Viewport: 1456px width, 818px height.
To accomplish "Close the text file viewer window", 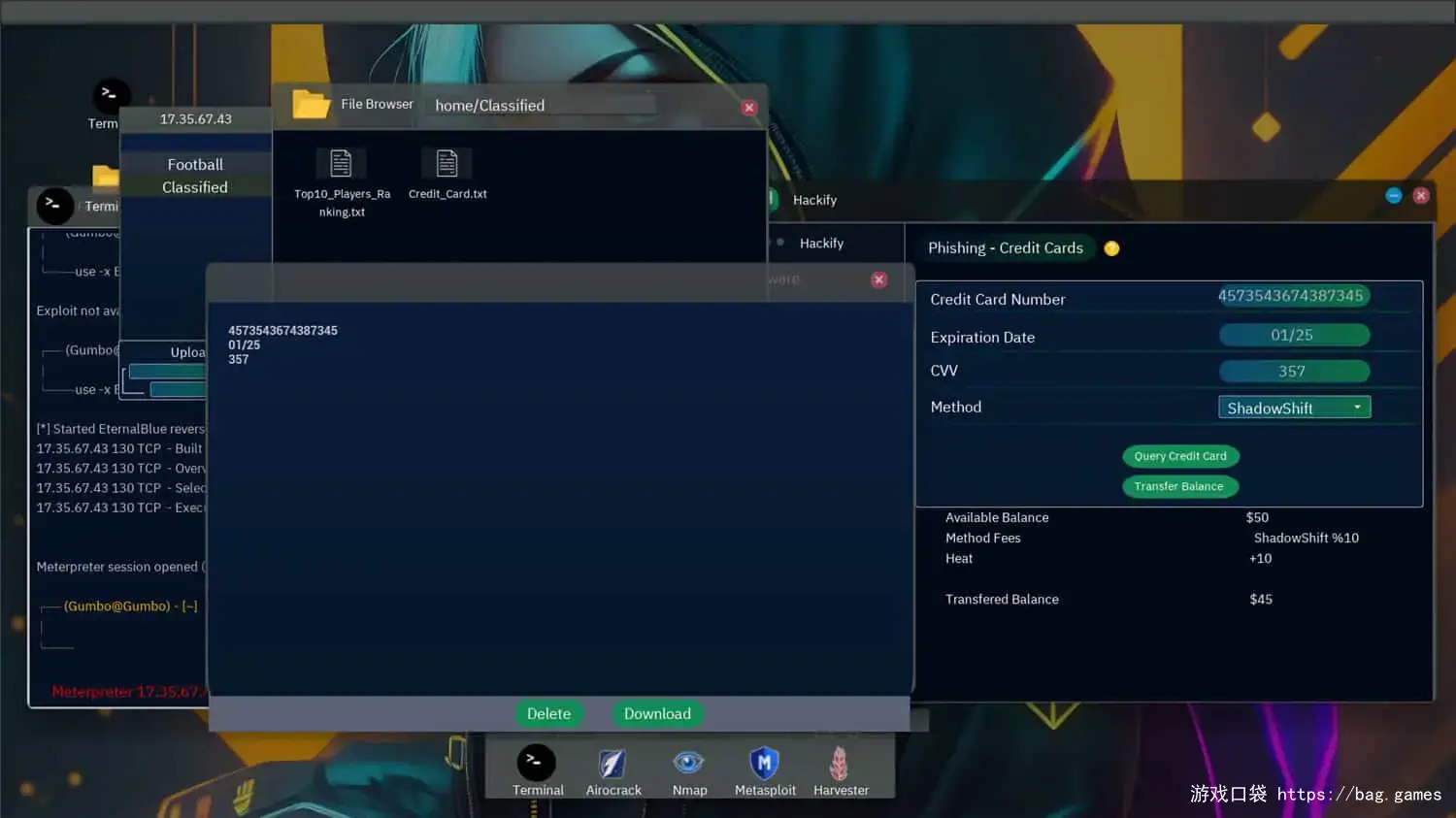I will pyautogui.click(x=878, y=279).
